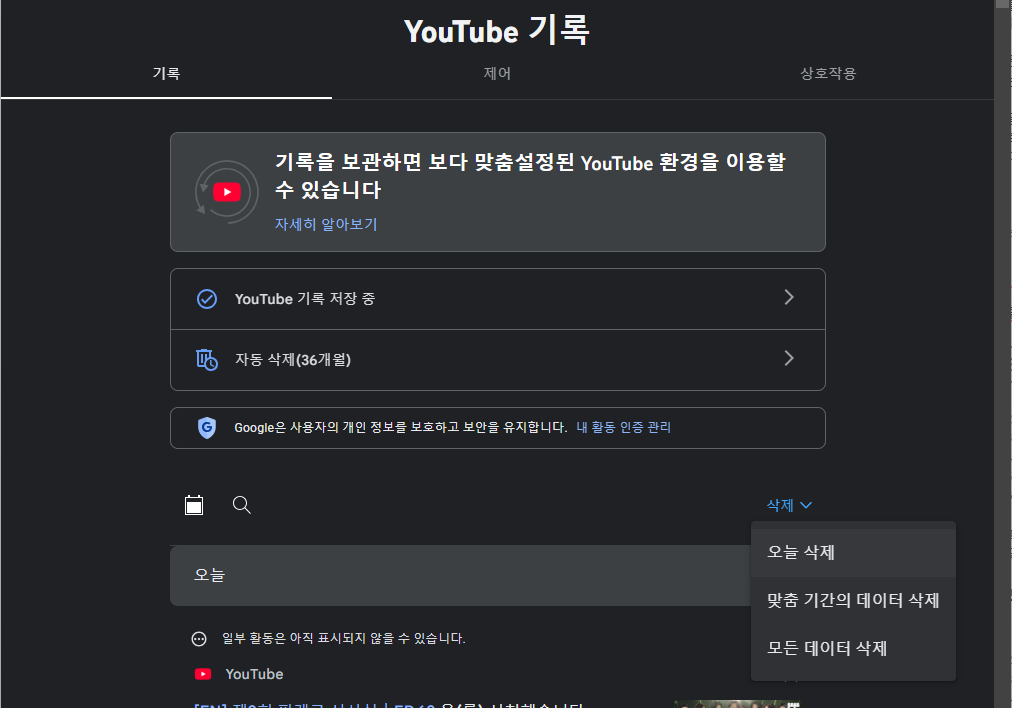
Task: Expand chevron on 자동 삭제(36개월) row
Action: click(x=789, y=358)
